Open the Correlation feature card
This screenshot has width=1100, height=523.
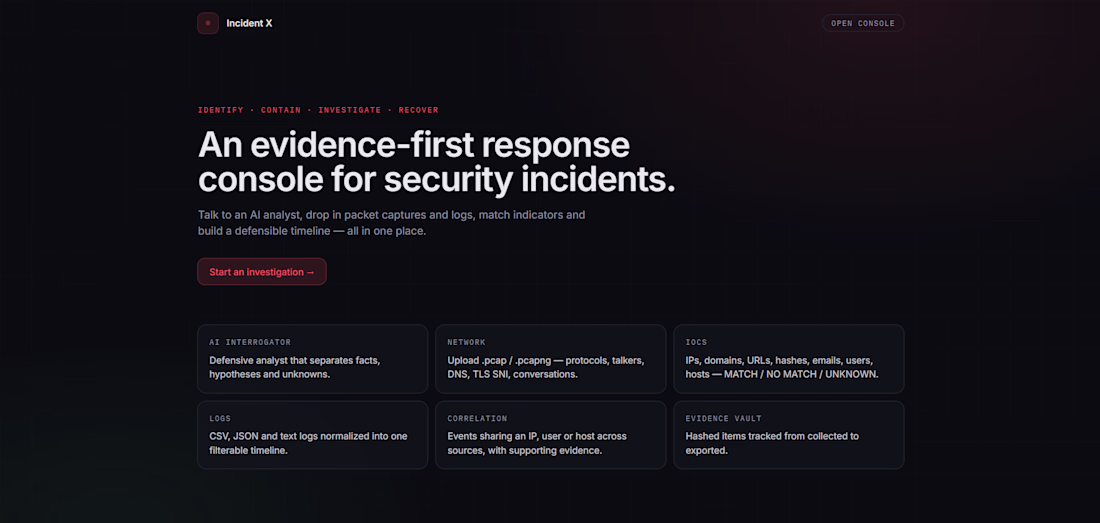(551, 435)
